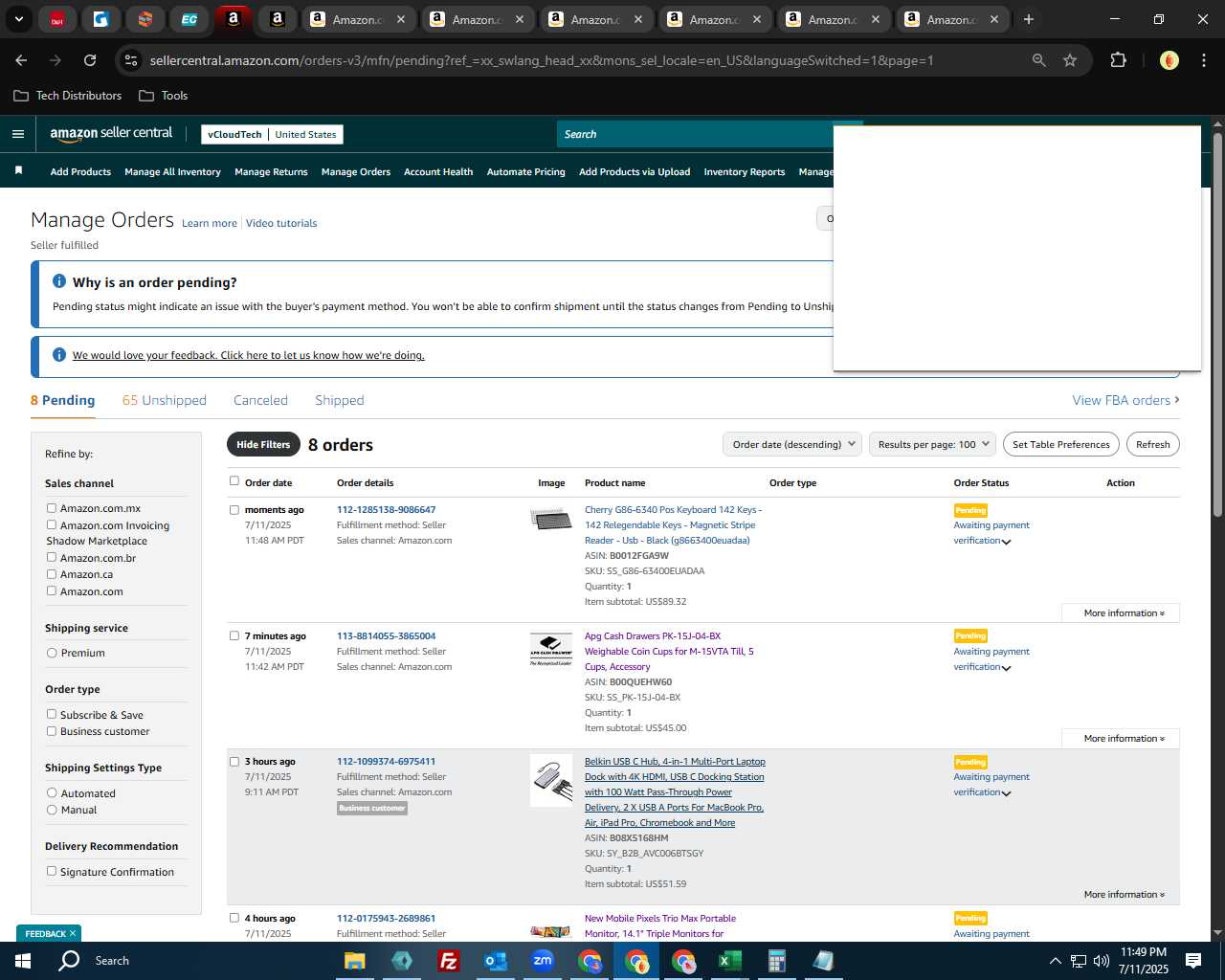Open the Order date (descending) sort dropdown
Image resolution: width=1225 pixels, height=980 pixels.
(x=792, y=444)
